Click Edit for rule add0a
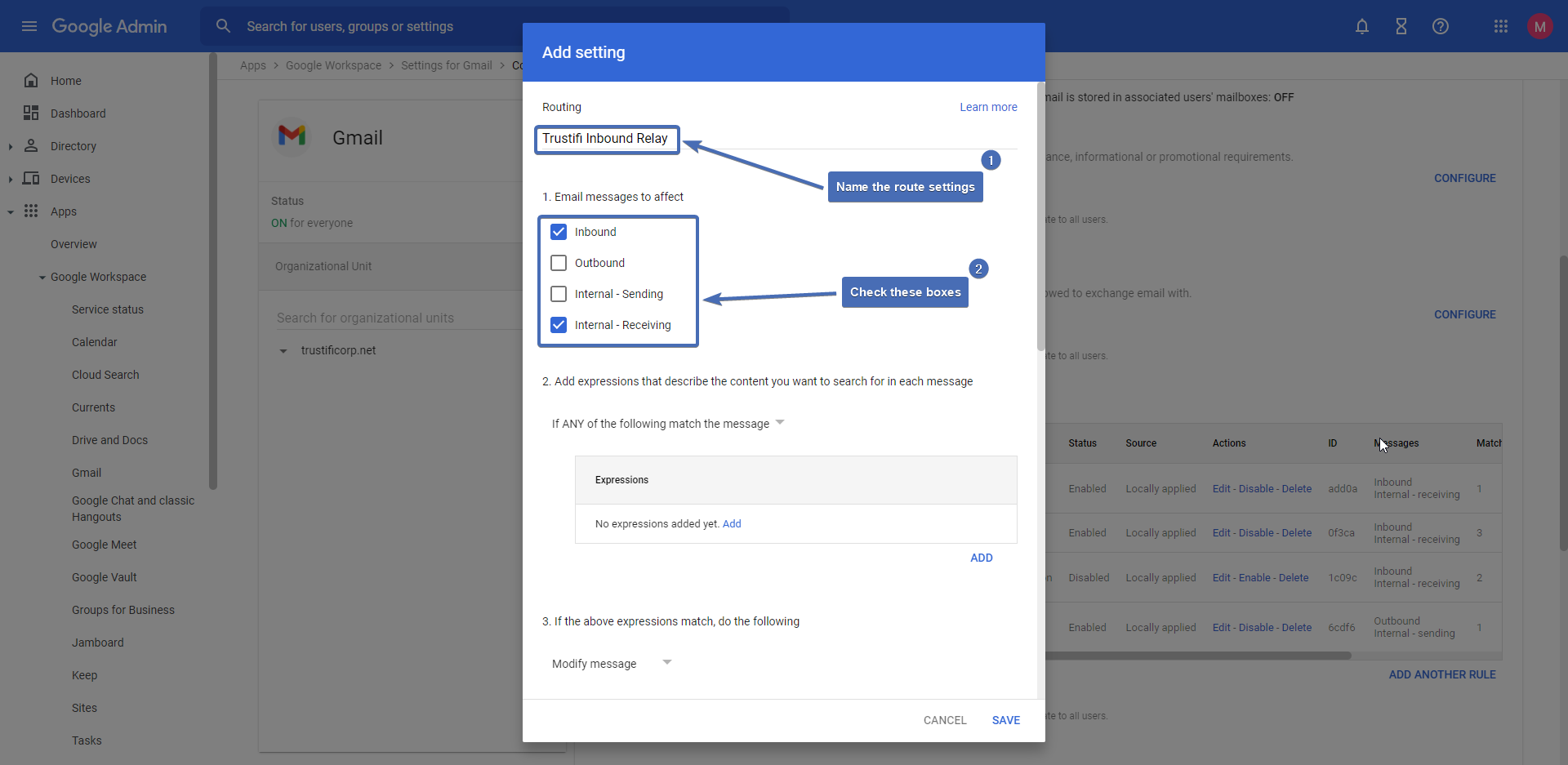The width and height of the screenshot is (1568, 765). [x=1221, y=489]
